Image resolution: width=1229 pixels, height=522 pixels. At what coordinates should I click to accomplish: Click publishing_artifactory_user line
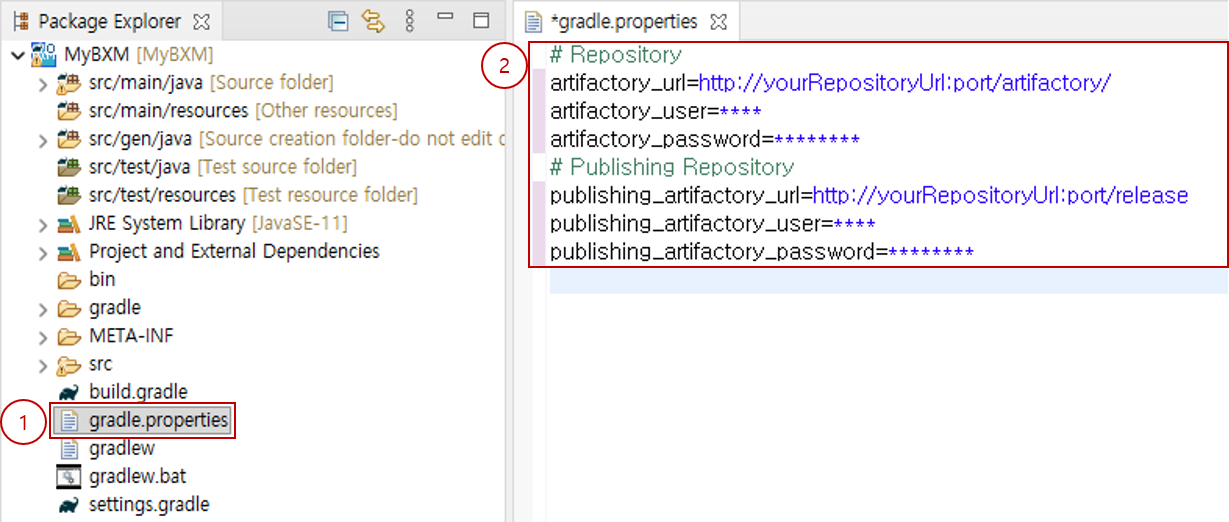pos(713,223)
